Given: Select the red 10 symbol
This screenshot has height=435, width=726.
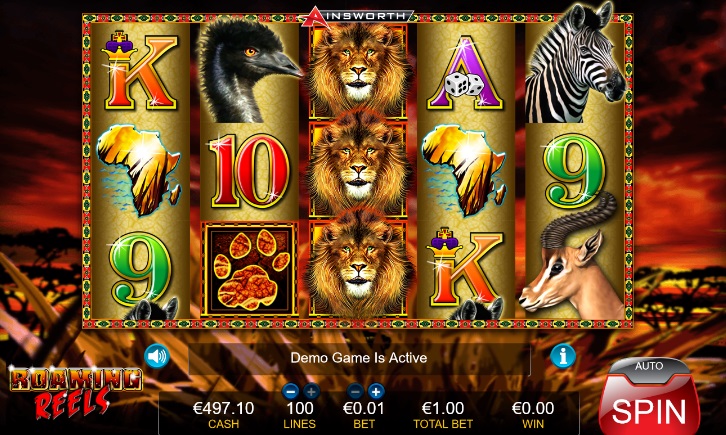Looking at the screenshot, I should 250,171.
